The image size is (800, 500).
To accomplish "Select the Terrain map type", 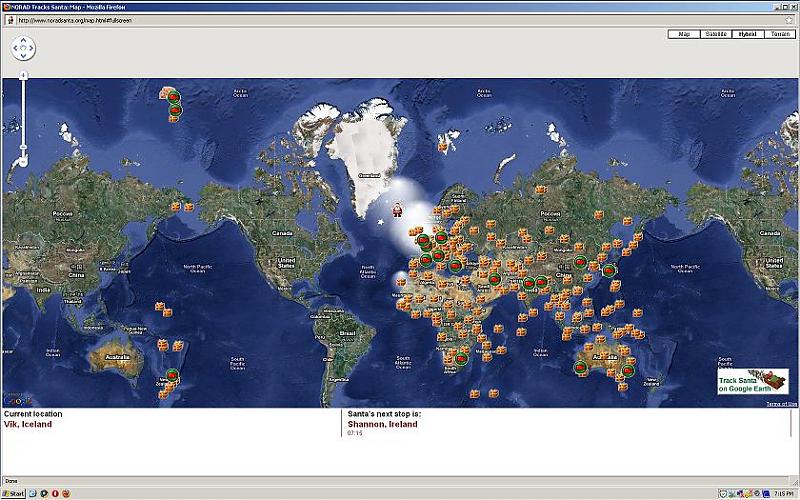I will pos(779,34).
